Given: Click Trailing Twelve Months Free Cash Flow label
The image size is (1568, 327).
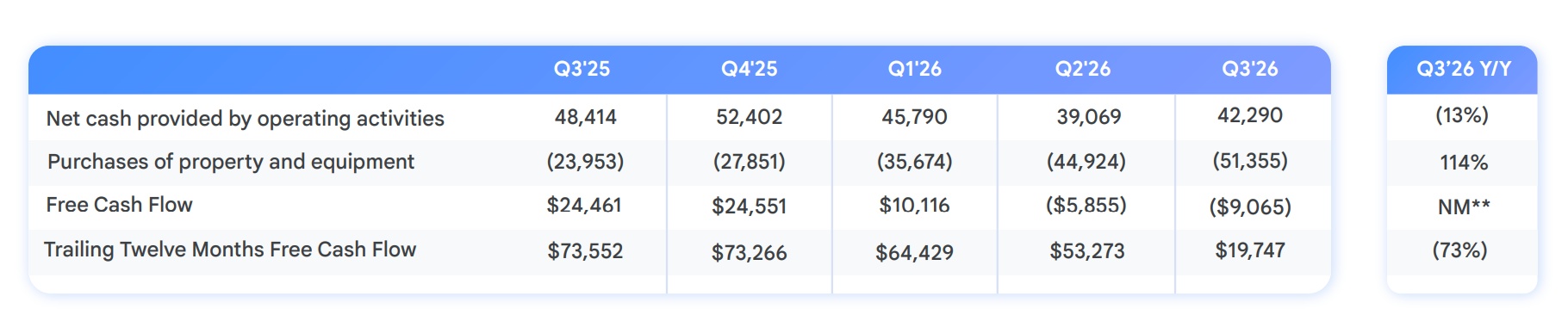Looking at the screenshot, I should pyautogui.click(x=230, y=250).
